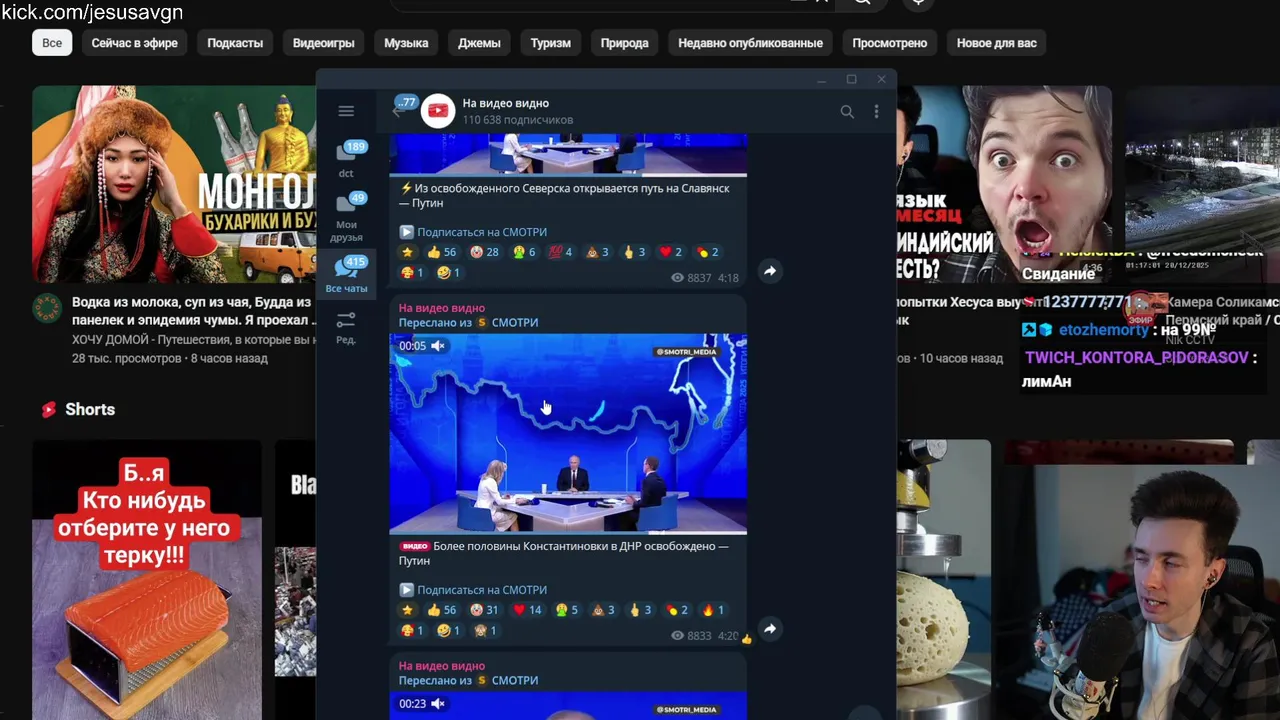Click the middle finger reaction on Константиновка post
Viewport: 1280px width, 720px height.
point(640,610)
